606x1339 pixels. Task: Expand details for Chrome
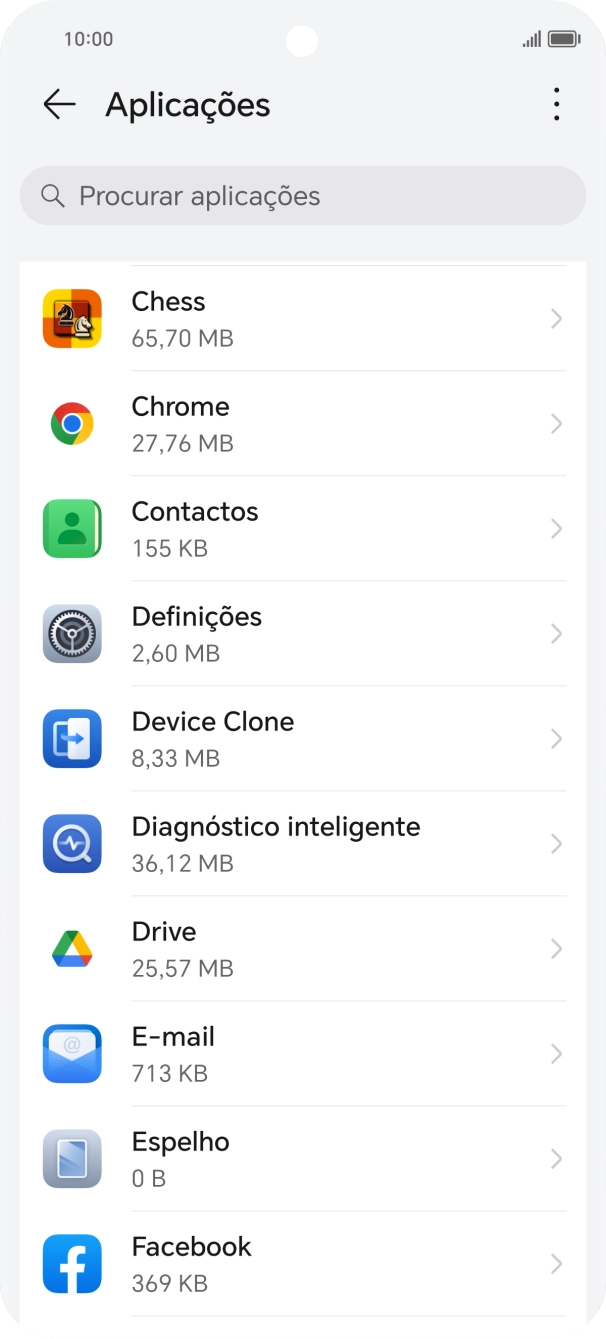(x=556, y=423)
